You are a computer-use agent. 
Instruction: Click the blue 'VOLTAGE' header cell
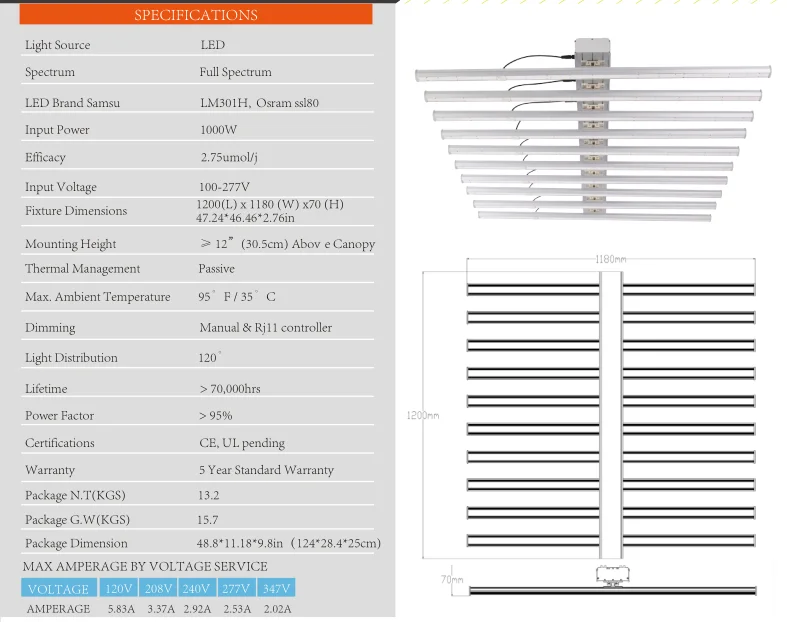(59, 588)
